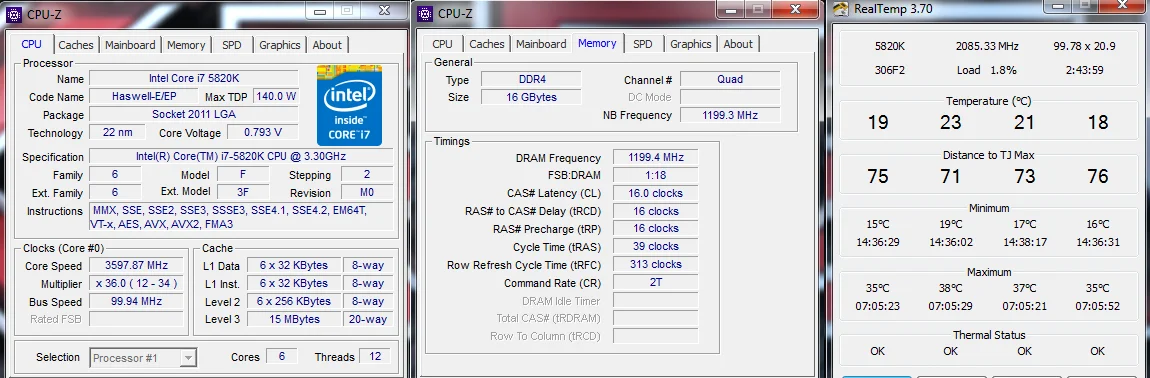Click the Core Speed value field
Viewport: 1150px width, 378px height.
[136, 265]
